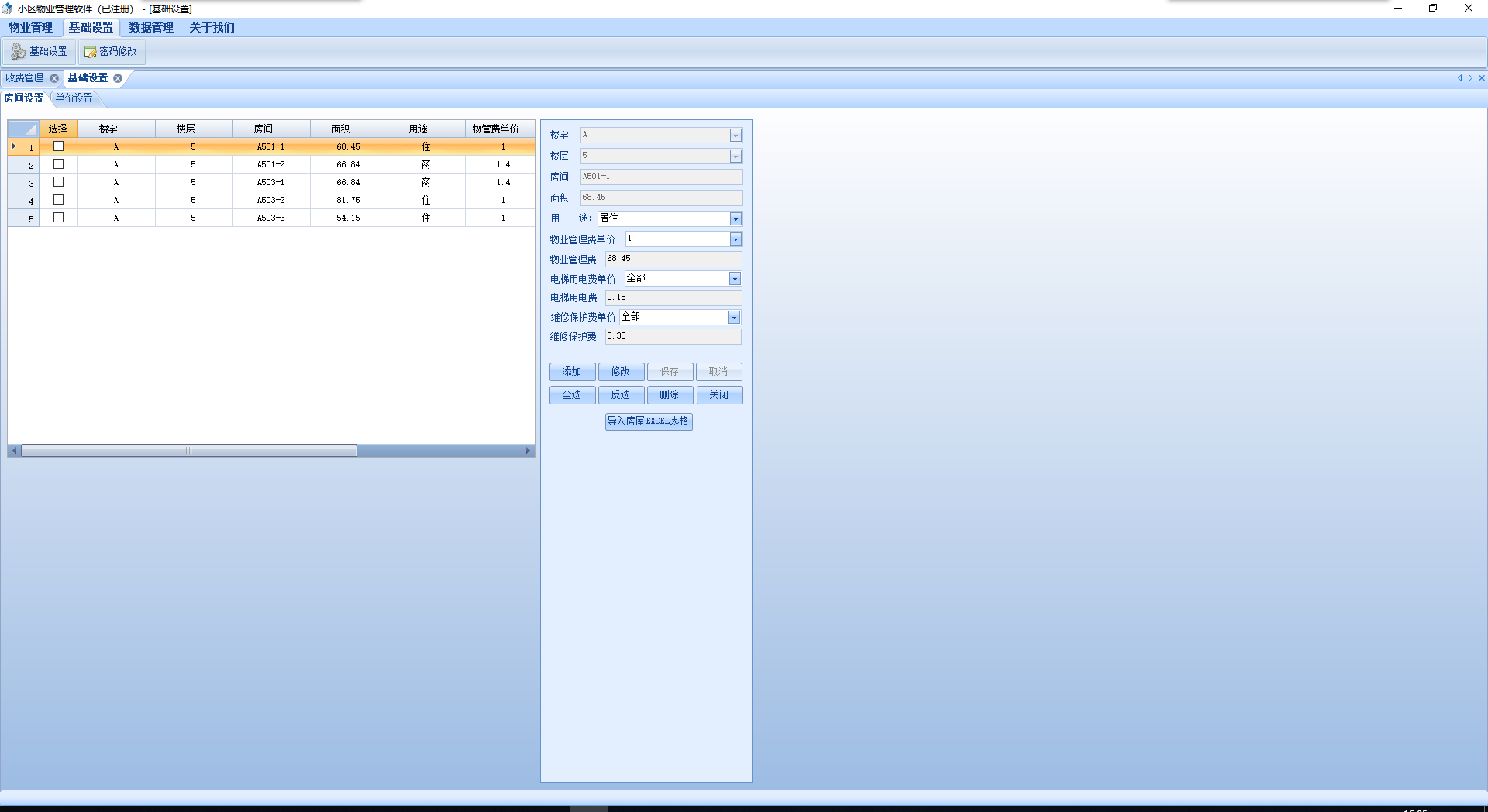Open the 物业管理费单价 dropdown

click(x=735, y=239)
